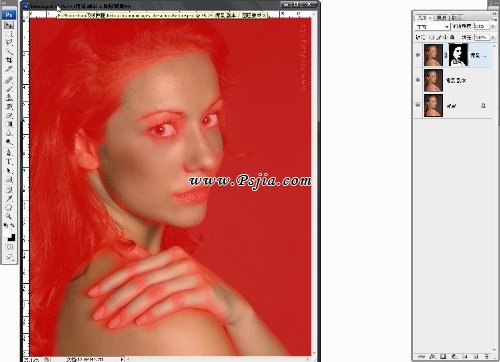This screenshot has height=362, width=500.
Task: Click the foreground color swatch
Action: click(x=8, y=234)
